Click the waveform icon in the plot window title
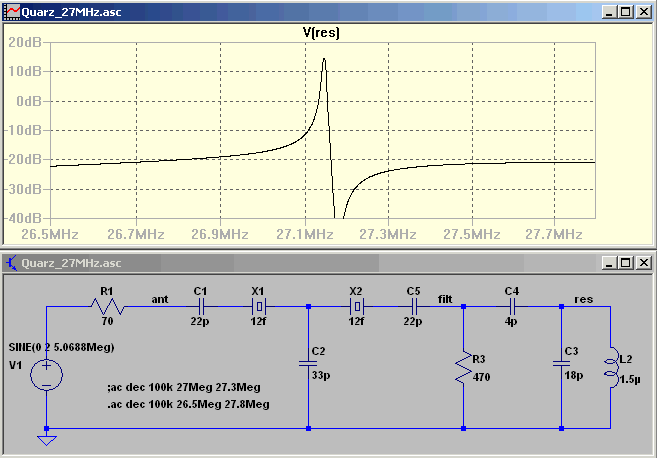Viewport: 657px width, 458px height. (x=13, y=12)
